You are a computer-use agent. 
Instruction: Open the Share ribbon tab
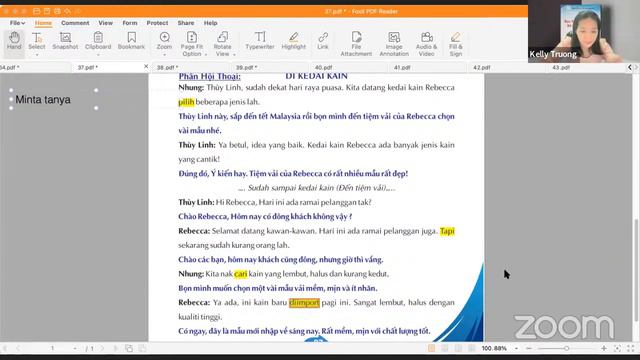[x=186, y=23]
